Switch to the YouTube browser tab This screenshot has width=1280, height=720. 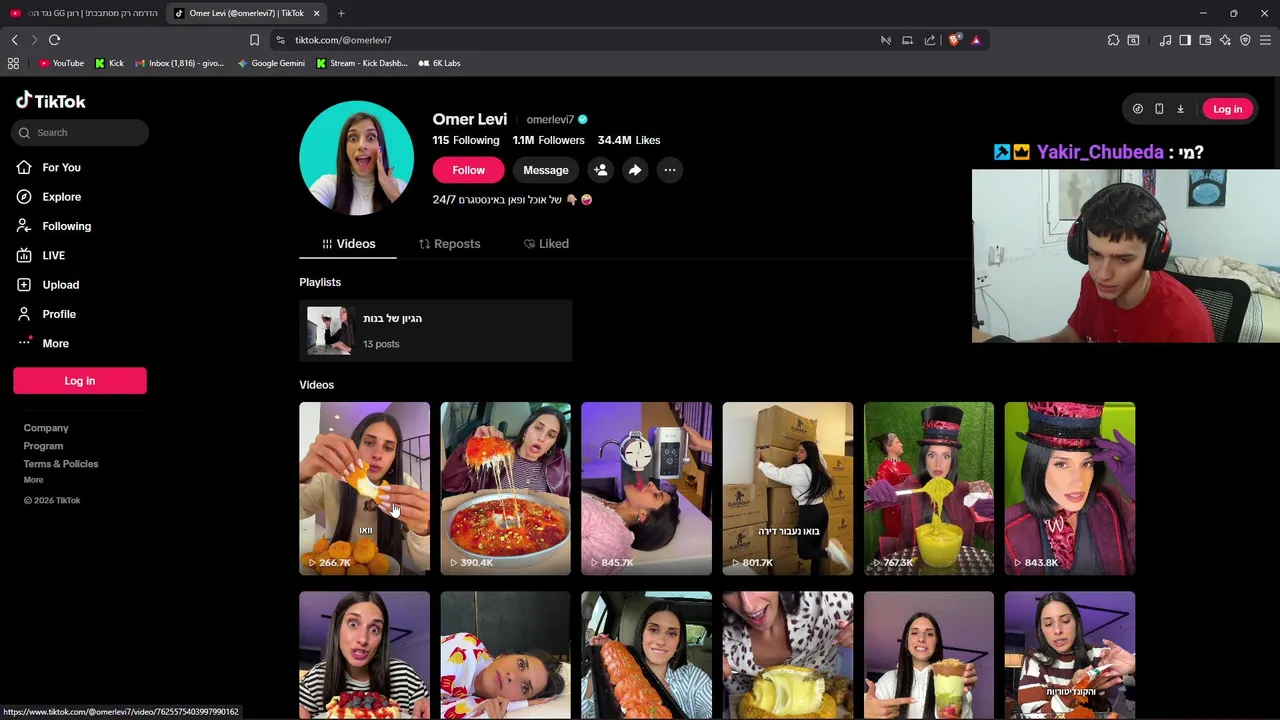[x=83, y=13]
